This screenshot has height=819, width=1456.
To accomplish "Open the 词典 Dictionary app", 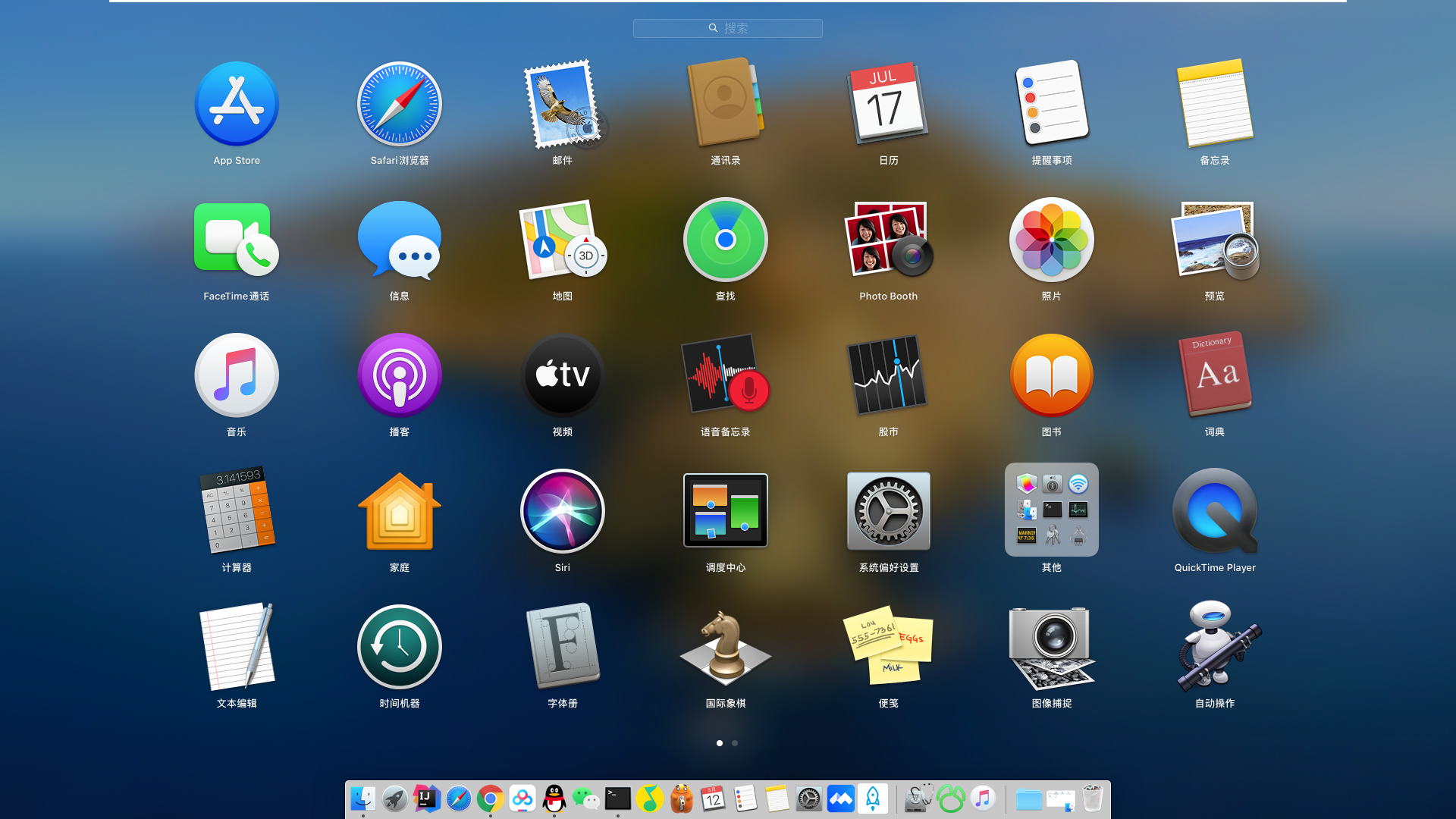I will tap(1214, 375).
